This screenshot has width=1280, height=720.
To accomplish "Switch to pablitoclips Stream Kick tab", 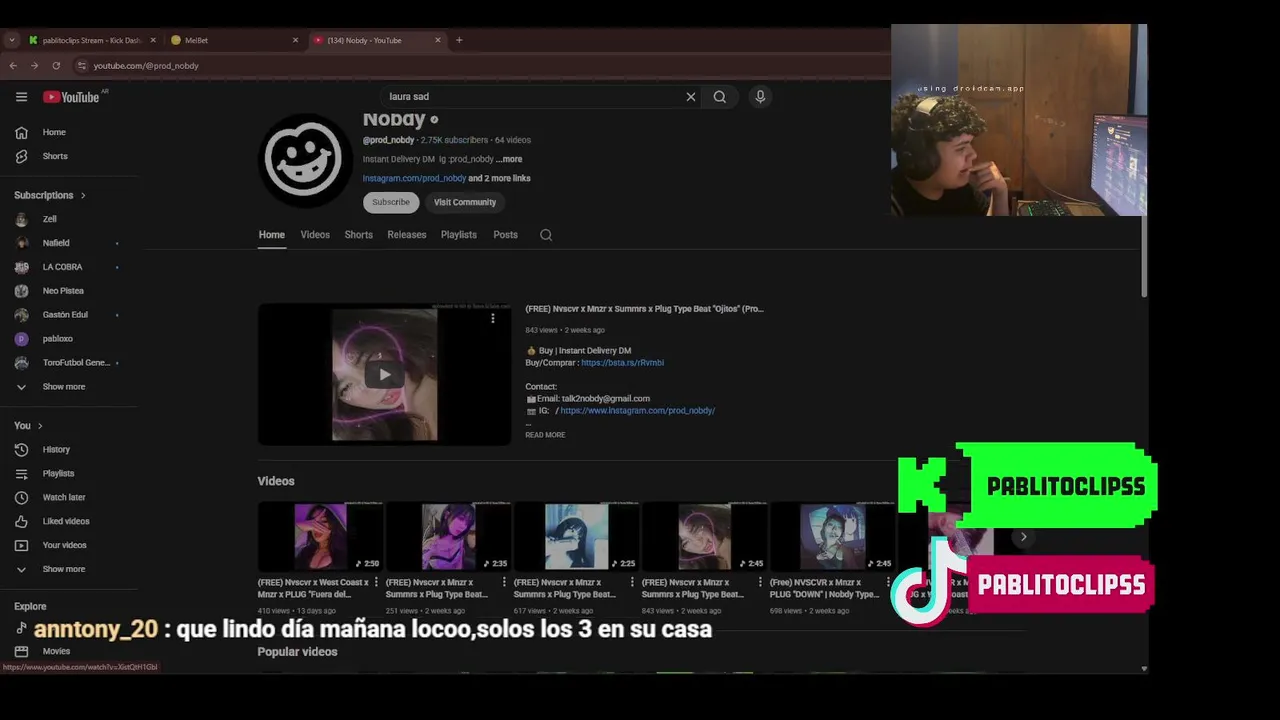I will point(91,40).
